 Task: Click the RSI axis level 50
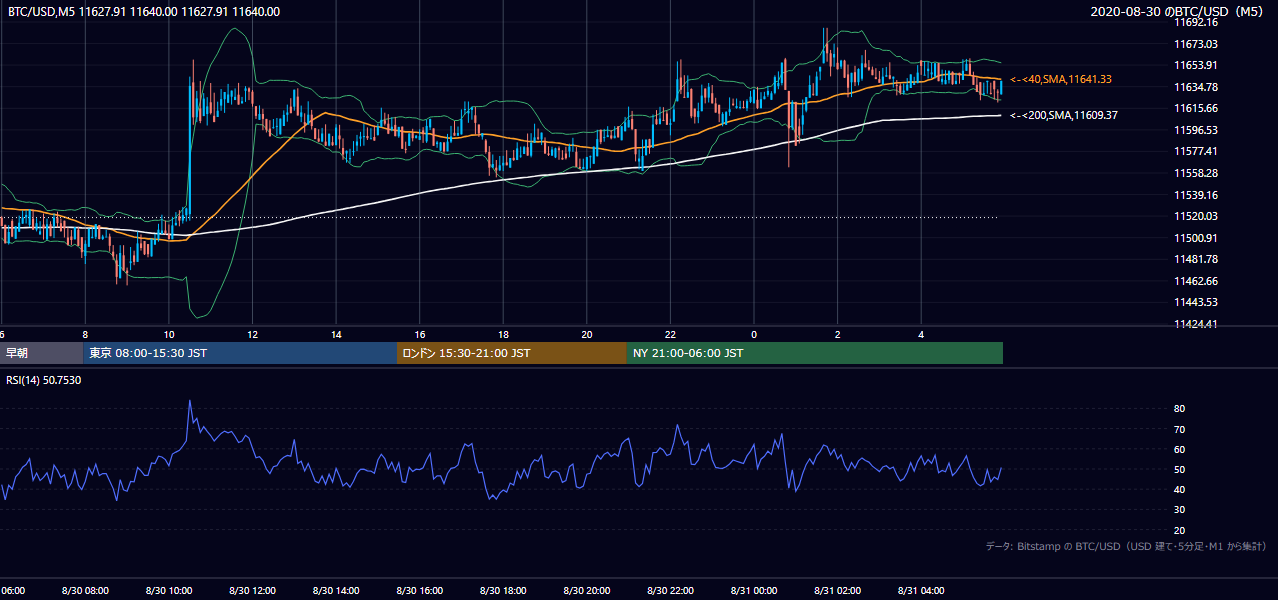1179,470
